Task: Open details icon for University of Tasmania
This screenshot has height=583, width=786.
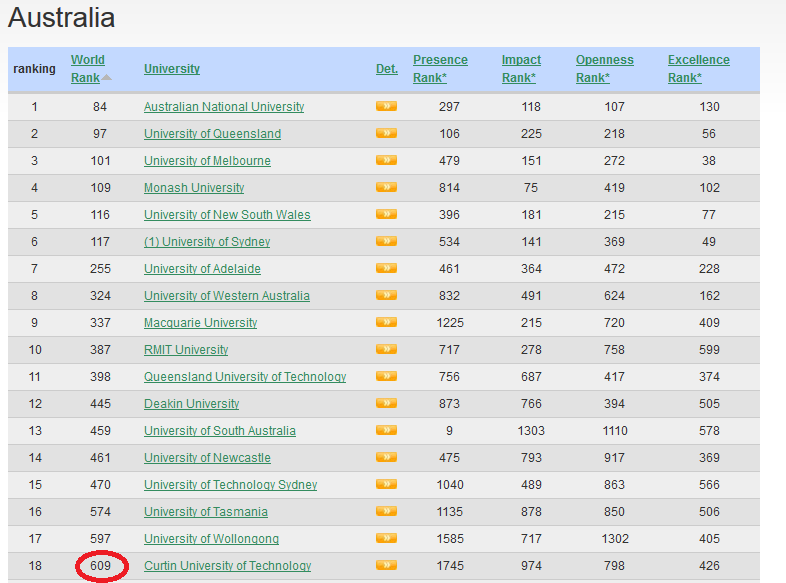Action: point(386,512)
